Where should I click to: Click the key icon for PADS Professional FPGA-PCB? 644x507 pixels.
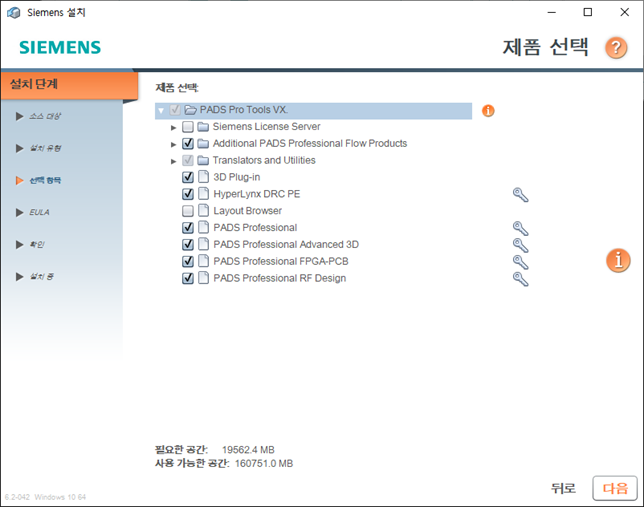(520, 262)
